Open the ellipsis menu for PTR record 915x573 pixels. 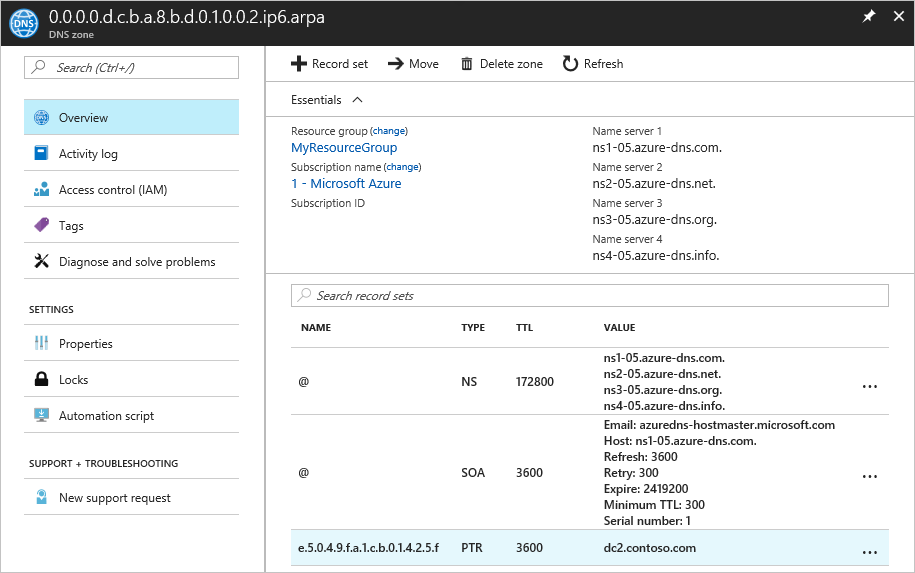(x=869, y=552)
